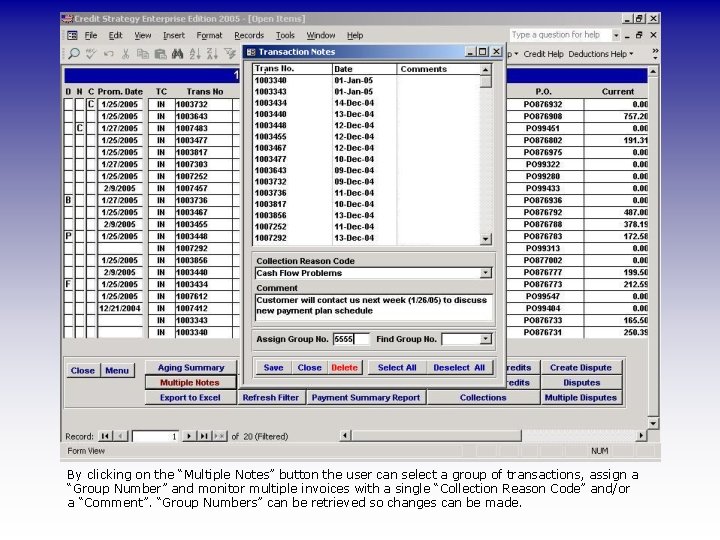
Task: Select the row with Trans No. 1003434 in notes list
Action: point(366,103)
